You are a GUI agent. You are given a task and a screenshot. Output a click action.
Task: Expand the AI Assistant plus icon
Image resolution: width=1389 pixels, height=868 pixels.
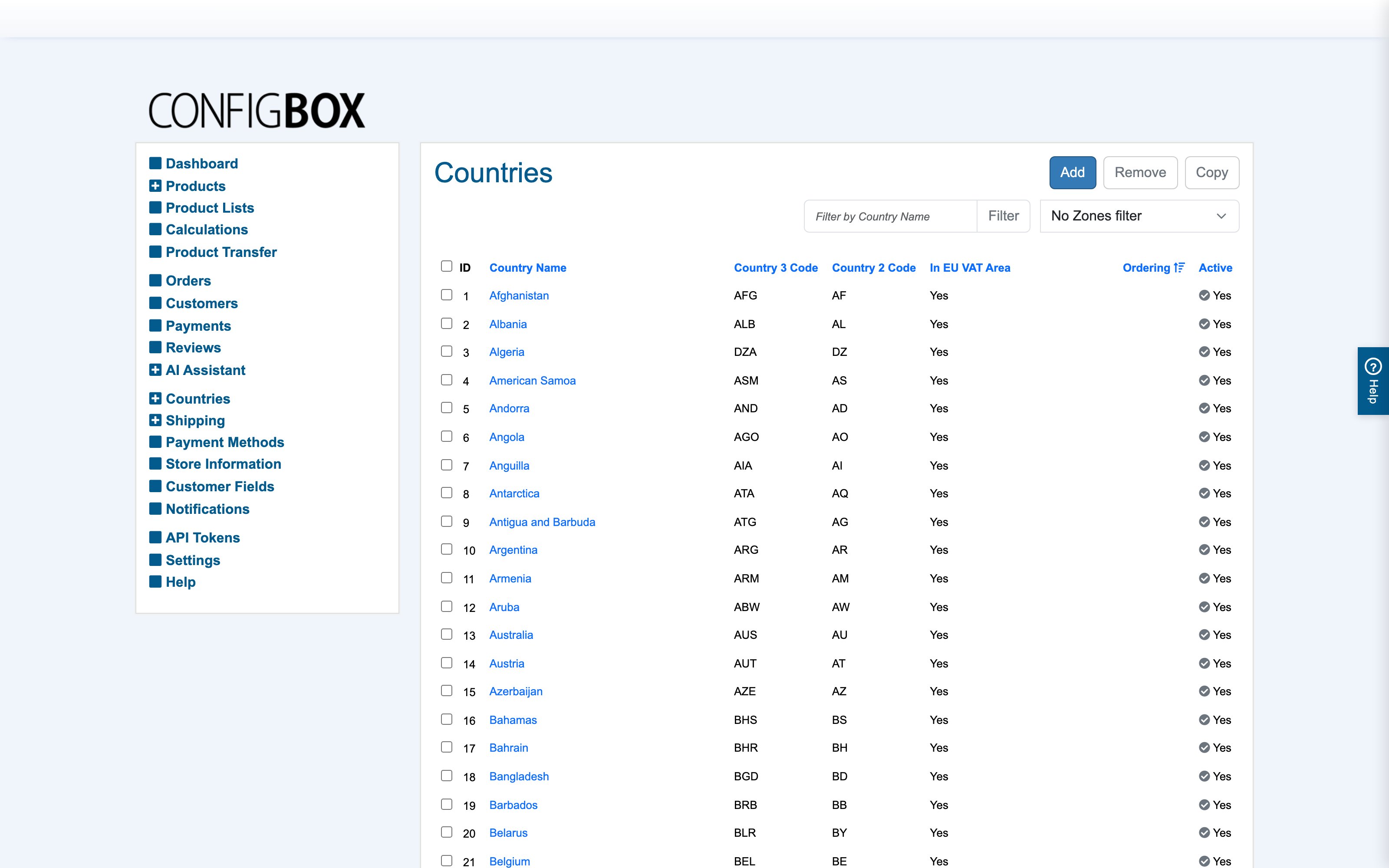[155, 370]
